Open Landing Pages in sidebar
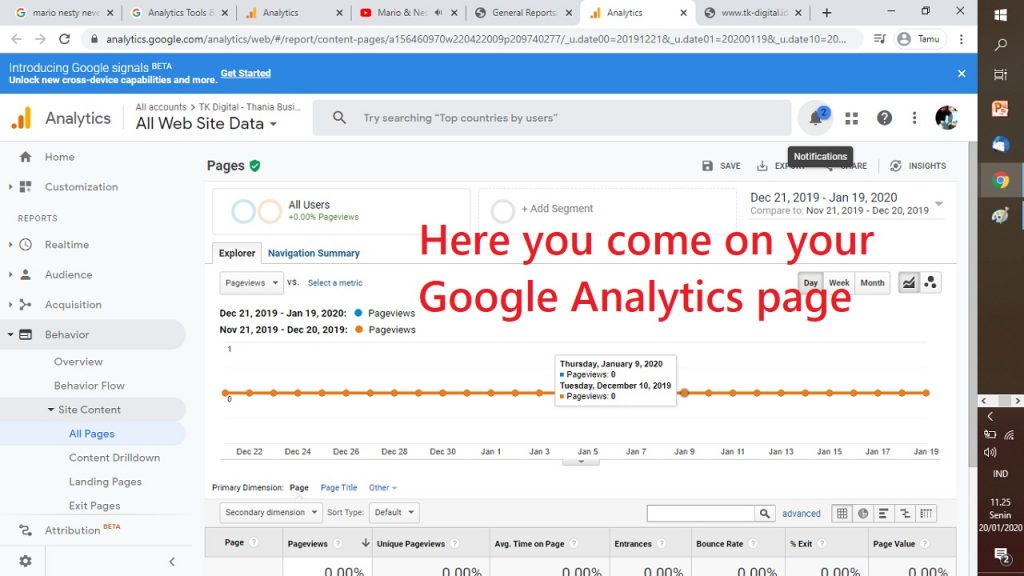The width and height of the screenshot is (1024, 576). (105, 482)
